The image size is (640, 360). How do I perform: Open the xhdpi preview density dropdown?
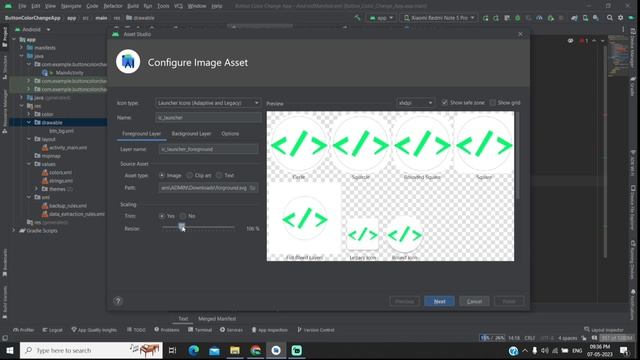pos(415,103)
